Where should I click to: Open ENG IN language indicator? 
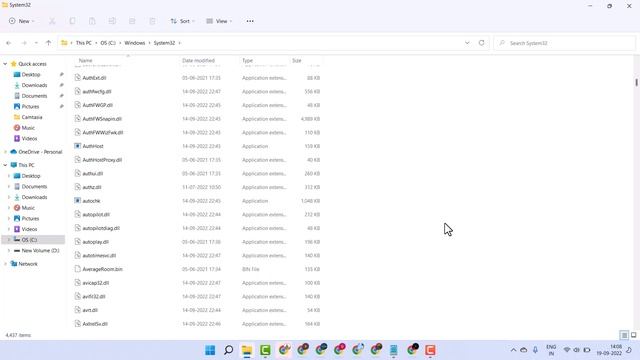point(551,350)
